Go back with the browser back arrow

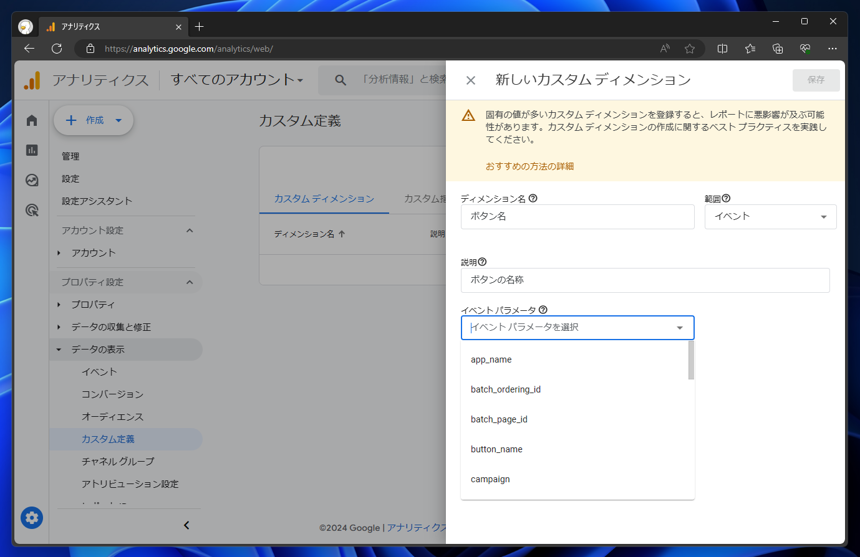tap(29, 49)
